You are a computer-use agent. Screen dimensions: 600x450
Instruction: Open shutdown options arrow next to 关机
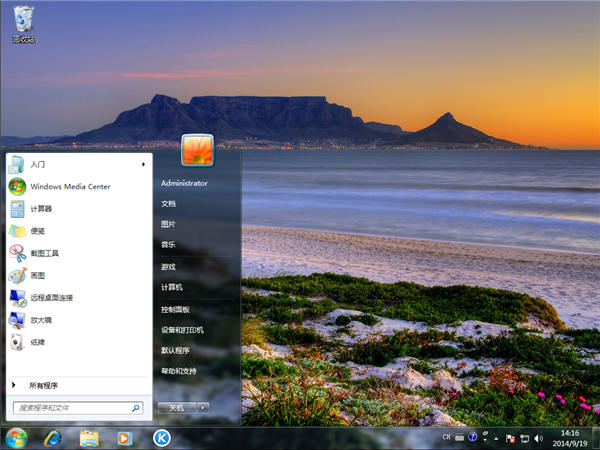203,408
